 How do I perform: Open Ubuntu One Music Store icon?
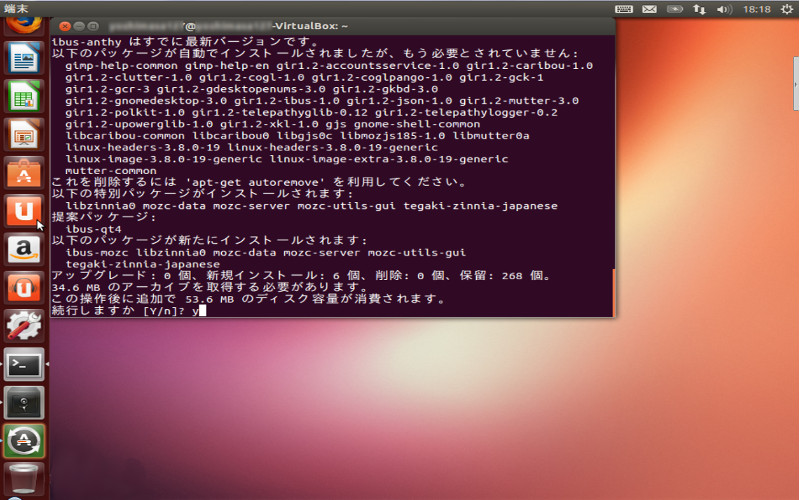click(x=23, y=288)
